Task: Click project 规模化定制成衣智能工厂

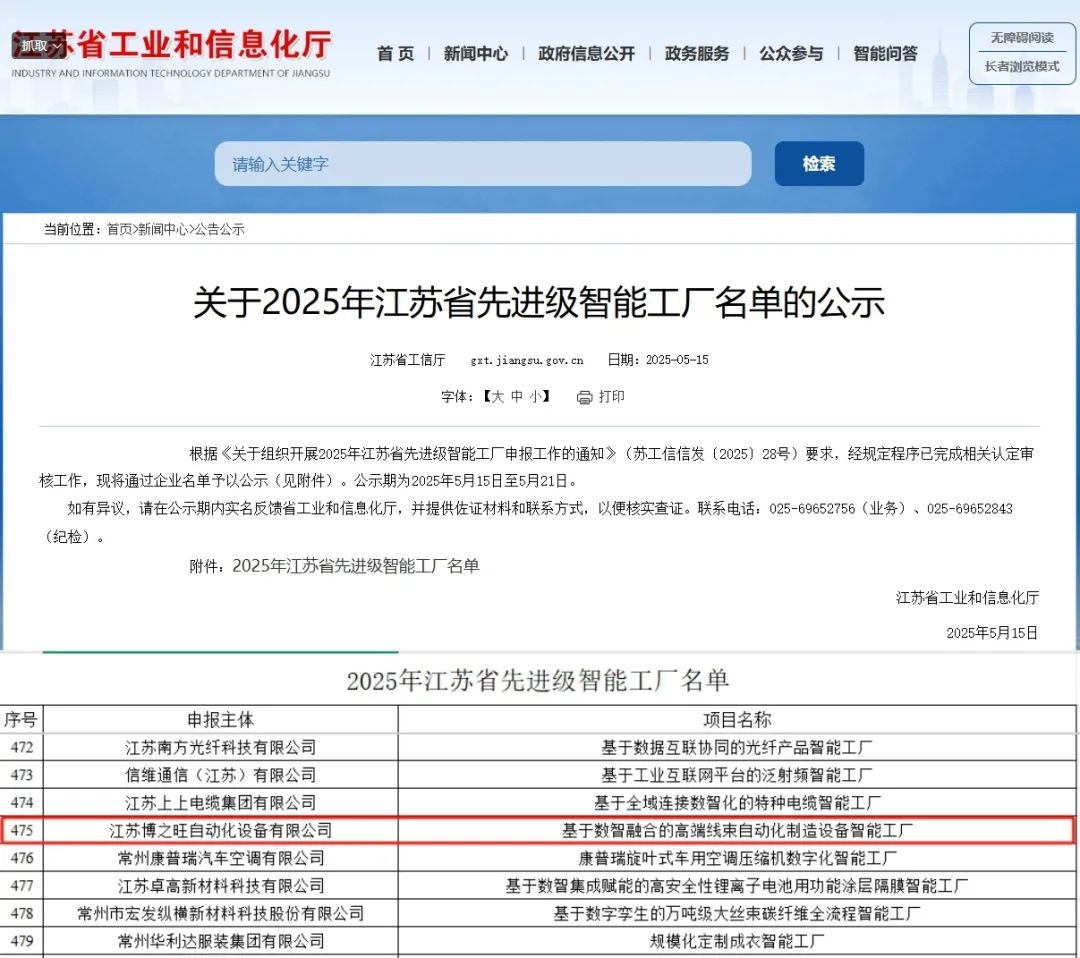Action: pyautogui.click(x=737, y=941)
